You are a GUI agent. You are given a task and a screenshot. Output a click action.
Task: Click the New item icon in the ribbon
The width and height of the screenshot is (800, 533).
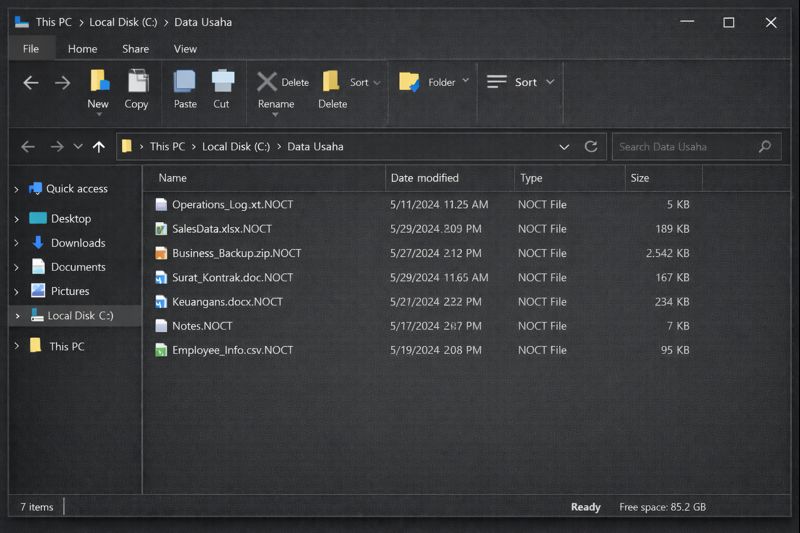click(98, 82)
